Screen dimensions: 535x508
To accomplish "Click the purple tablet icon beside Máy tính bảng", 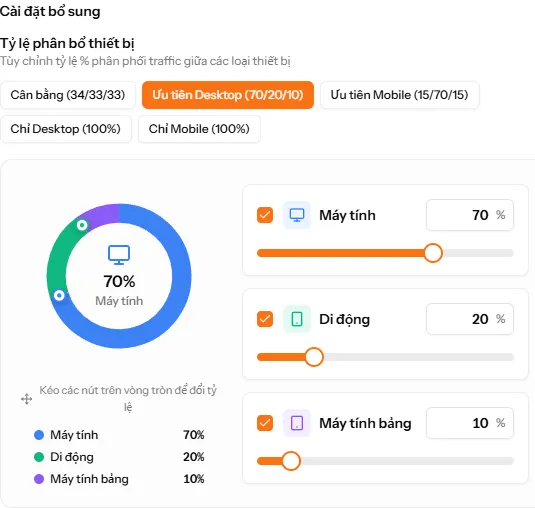I will click(x=297, y=423).
